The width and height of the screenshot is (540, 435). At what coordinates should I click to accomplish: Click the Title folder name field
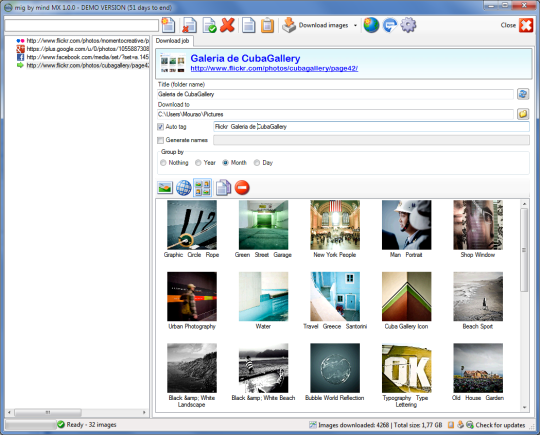tap(335, 94)
